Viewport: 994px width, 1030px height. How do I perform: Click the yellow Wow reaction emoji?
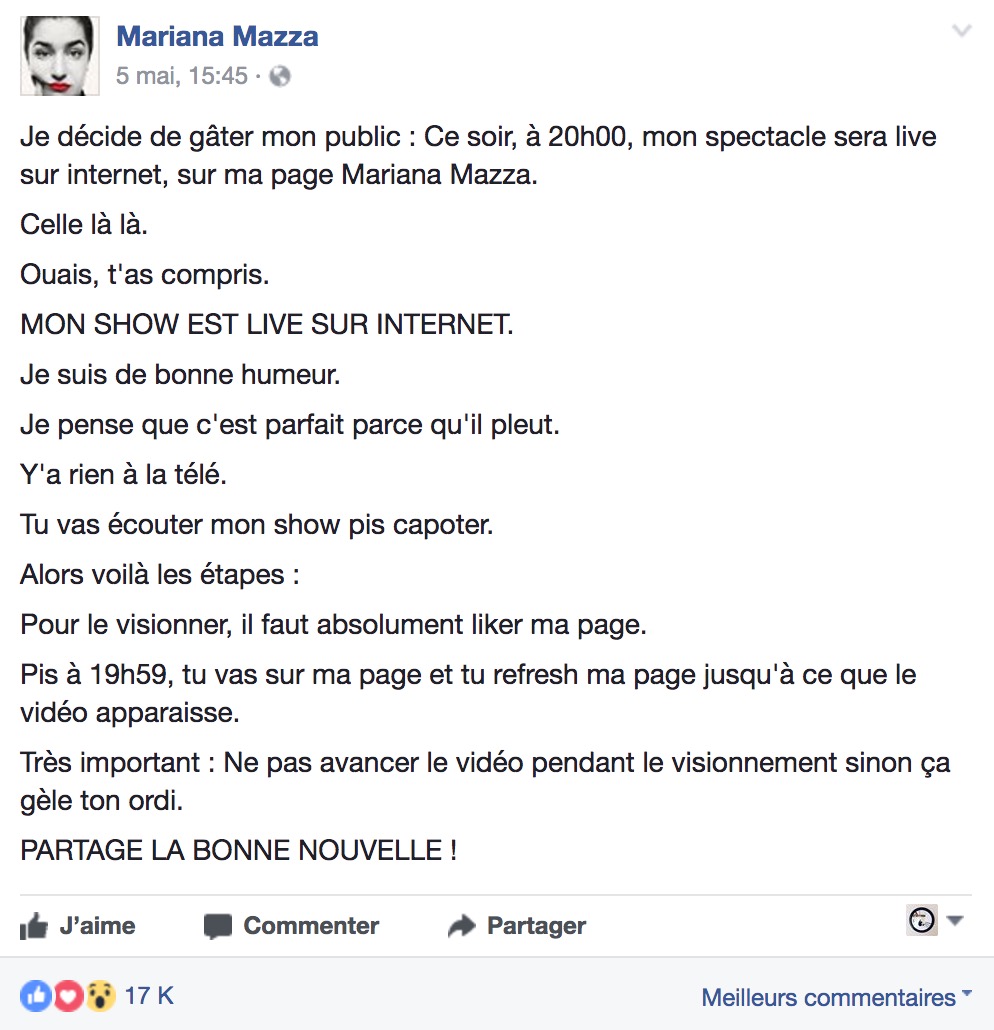tap(100, 996)
